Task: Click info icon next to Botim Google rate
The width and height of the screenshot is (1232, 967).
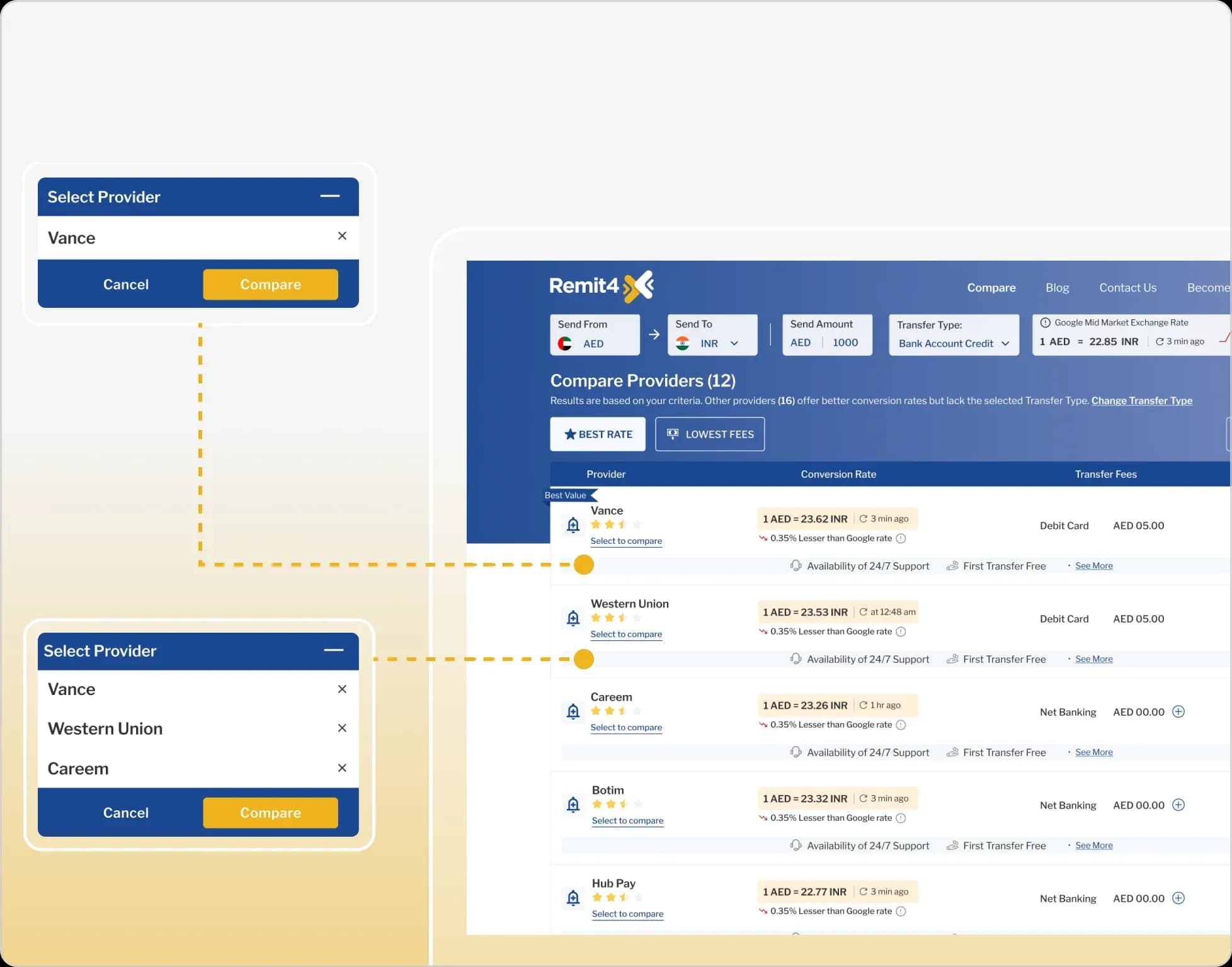Action: 901,818
